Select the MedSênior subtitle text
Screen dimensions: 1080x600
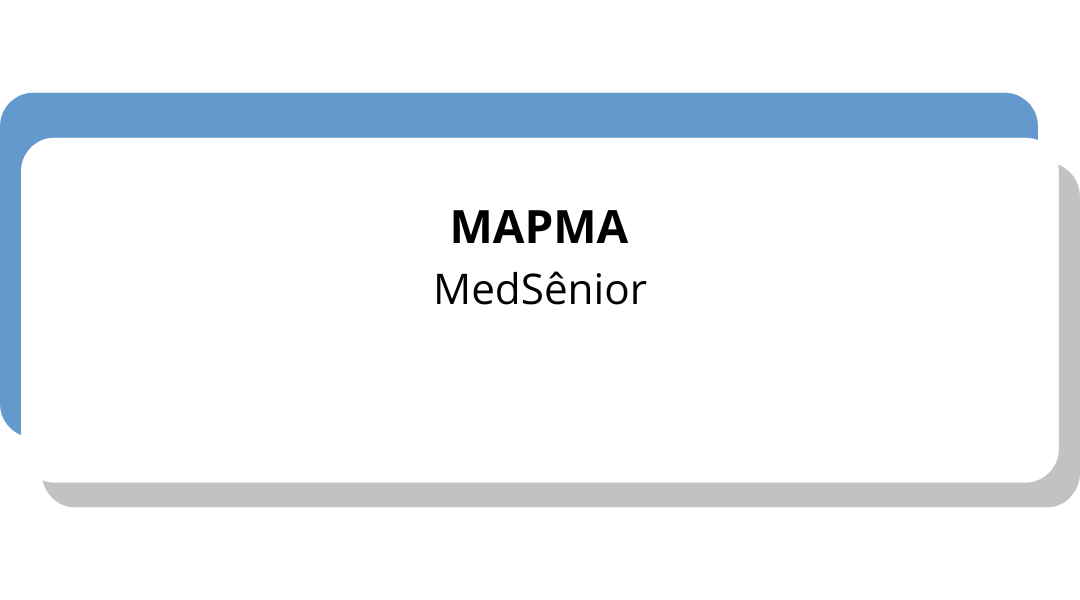point(539,290)
